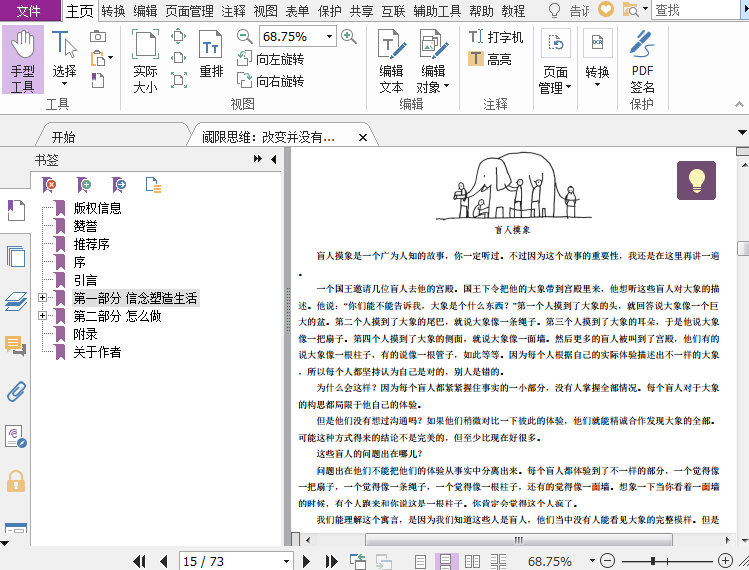Adjust the zoom slider in status bar
Viewport: 749px width, 570px height.
653,561
